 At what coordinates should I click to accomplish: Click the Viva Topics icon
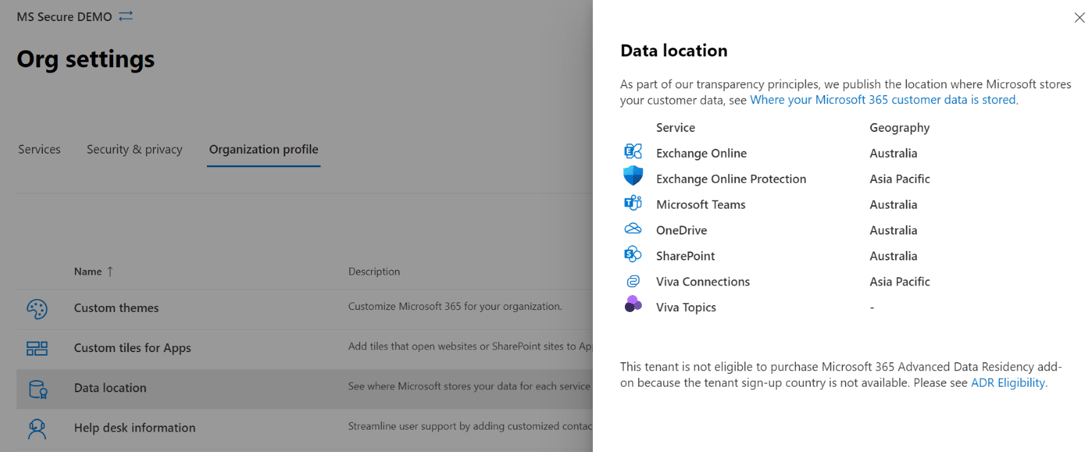click(633, 305)
